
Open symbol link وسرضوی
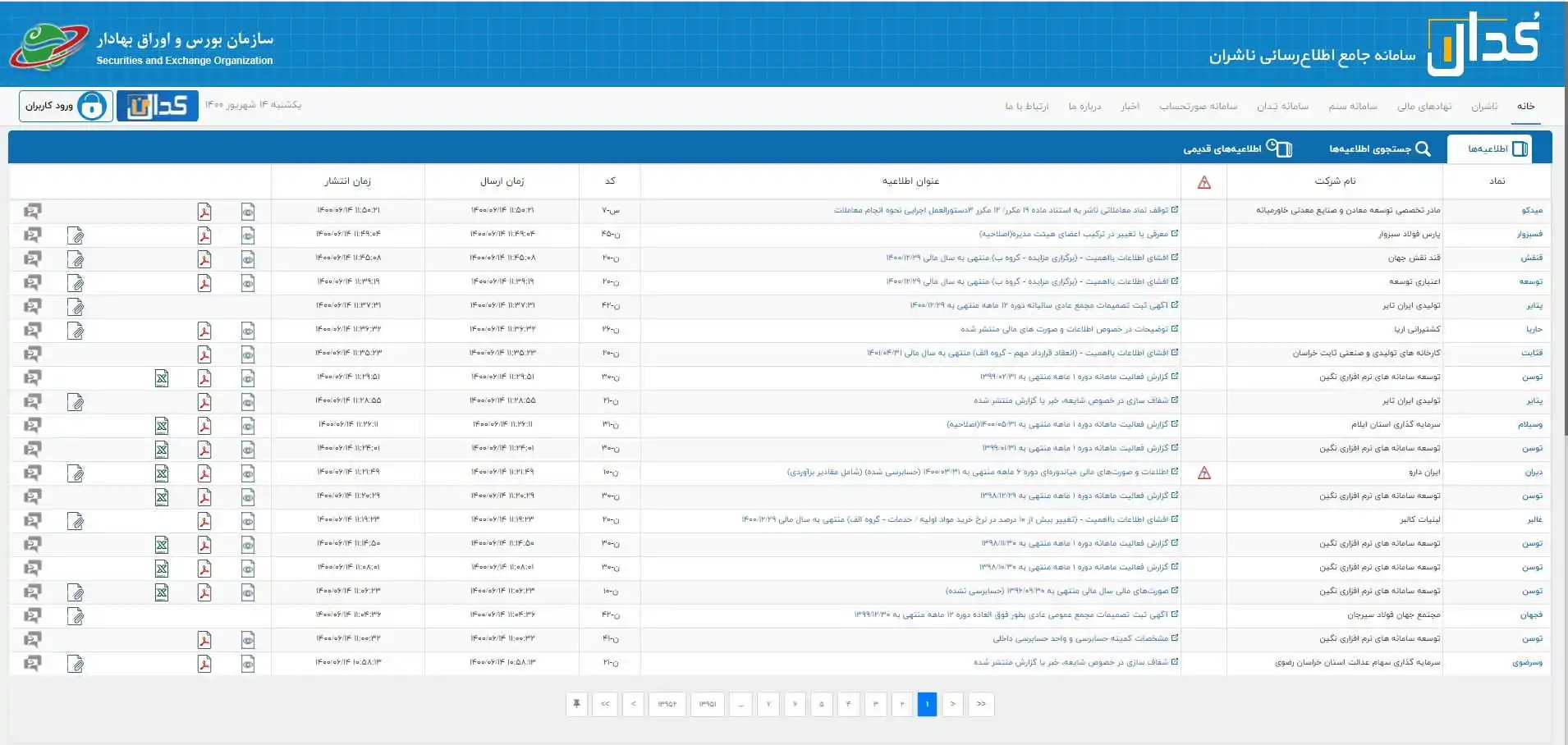pyautogui.click(x=1528, y=663)
